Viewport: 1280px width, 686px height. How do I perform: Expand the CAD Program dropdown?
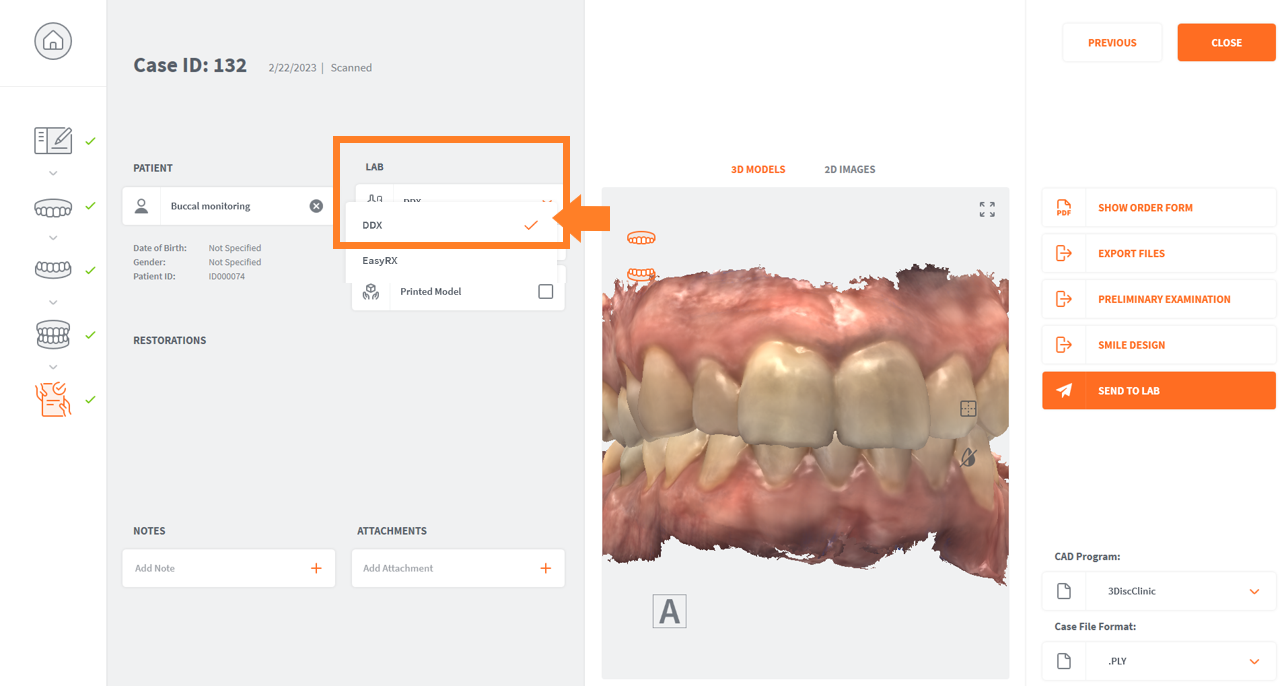tap(1254, 592)
